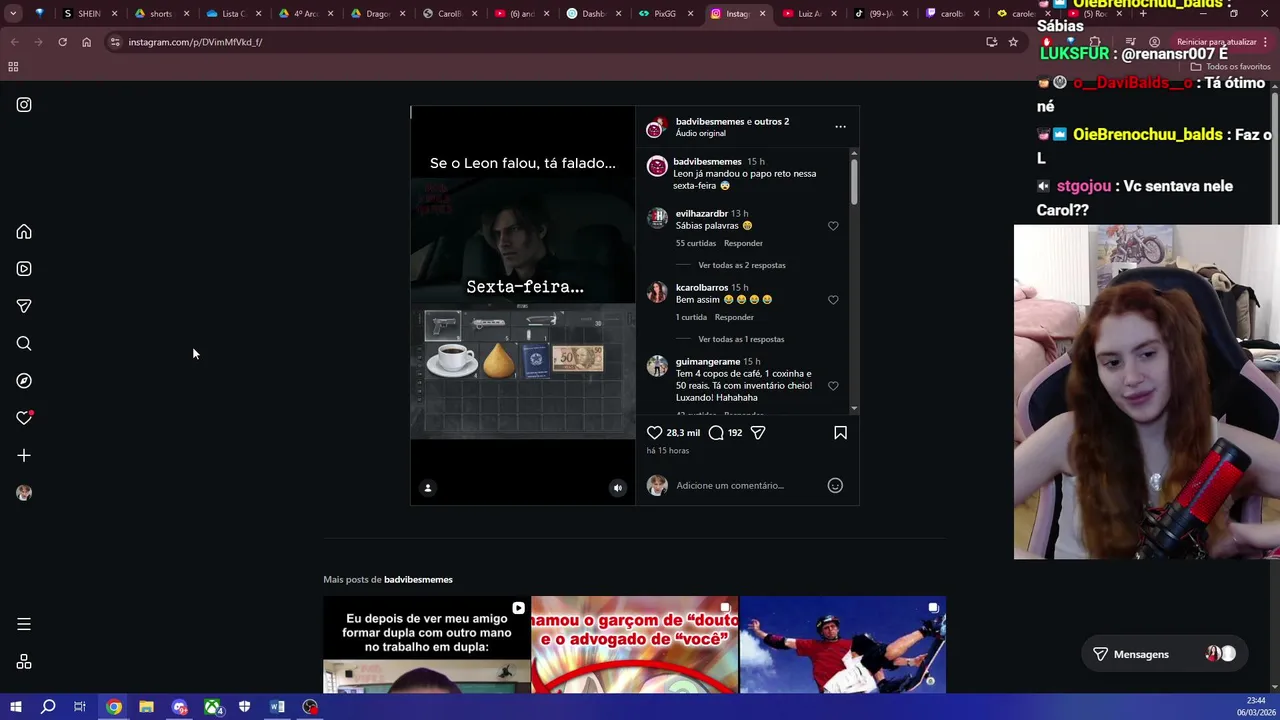This screenshot has height=720, width=1280.
Task: Open the garçom de doutor post thumbnail
Action: click(x=635, y=645)
